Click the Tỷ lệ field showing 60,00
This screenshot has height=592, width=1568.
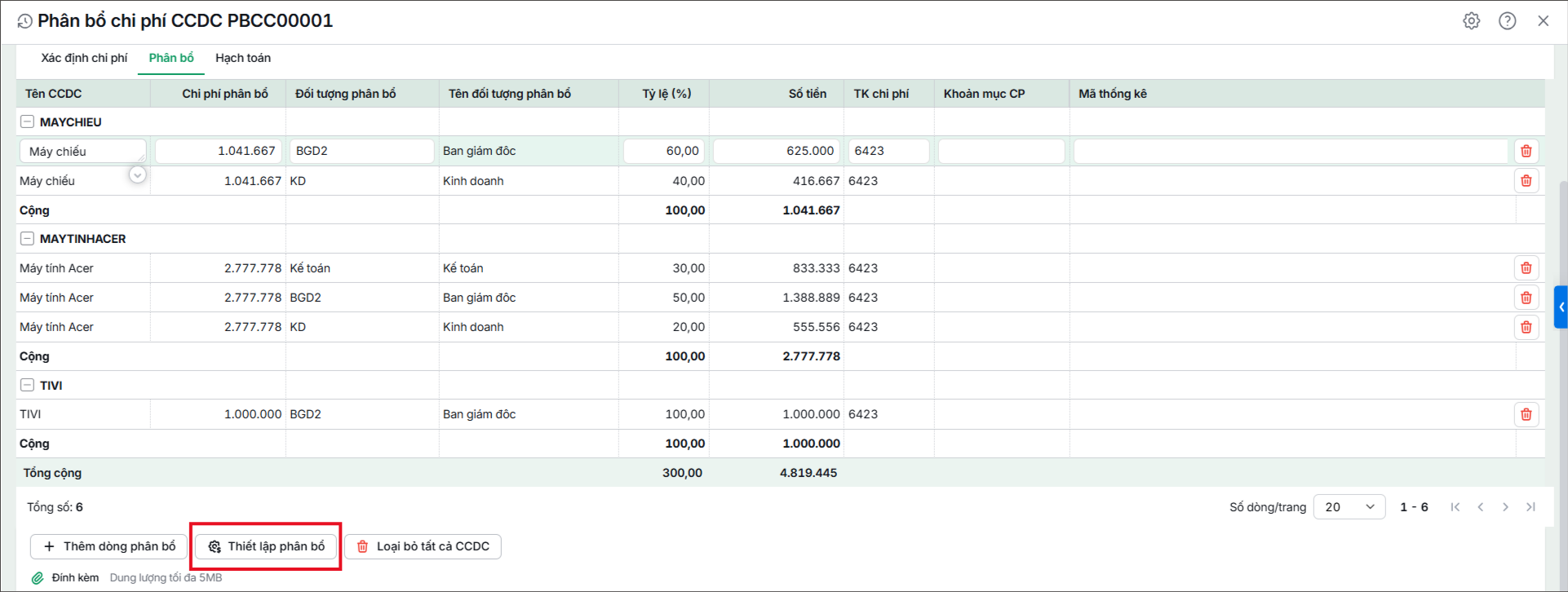[x=666, y=151]
